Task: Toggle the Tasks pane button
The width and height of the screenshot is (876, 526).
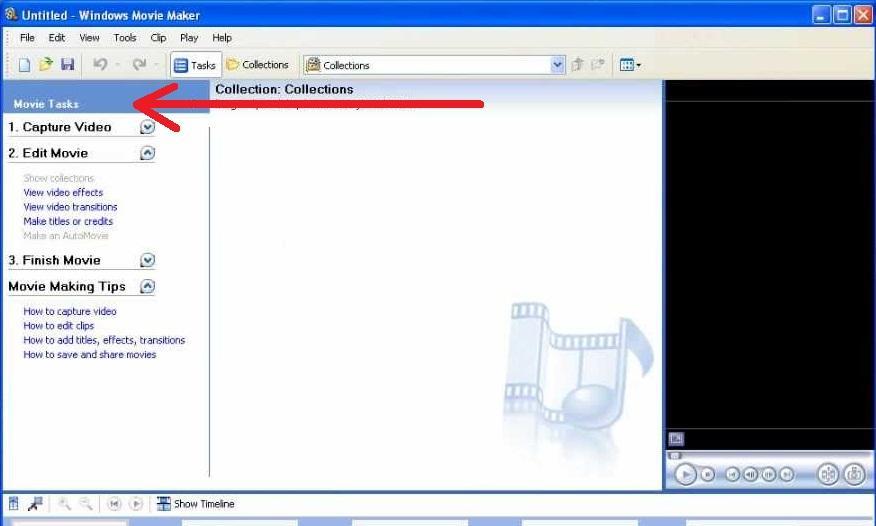Action: tap(195, 65)
